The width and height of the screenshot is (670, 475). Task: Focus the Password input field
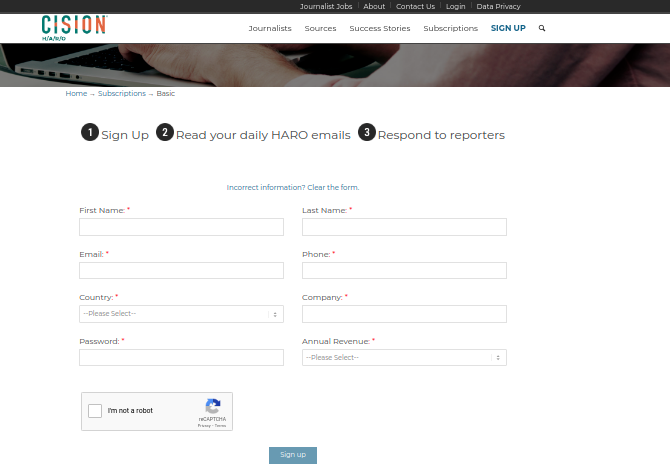click(x=181, y=358)
